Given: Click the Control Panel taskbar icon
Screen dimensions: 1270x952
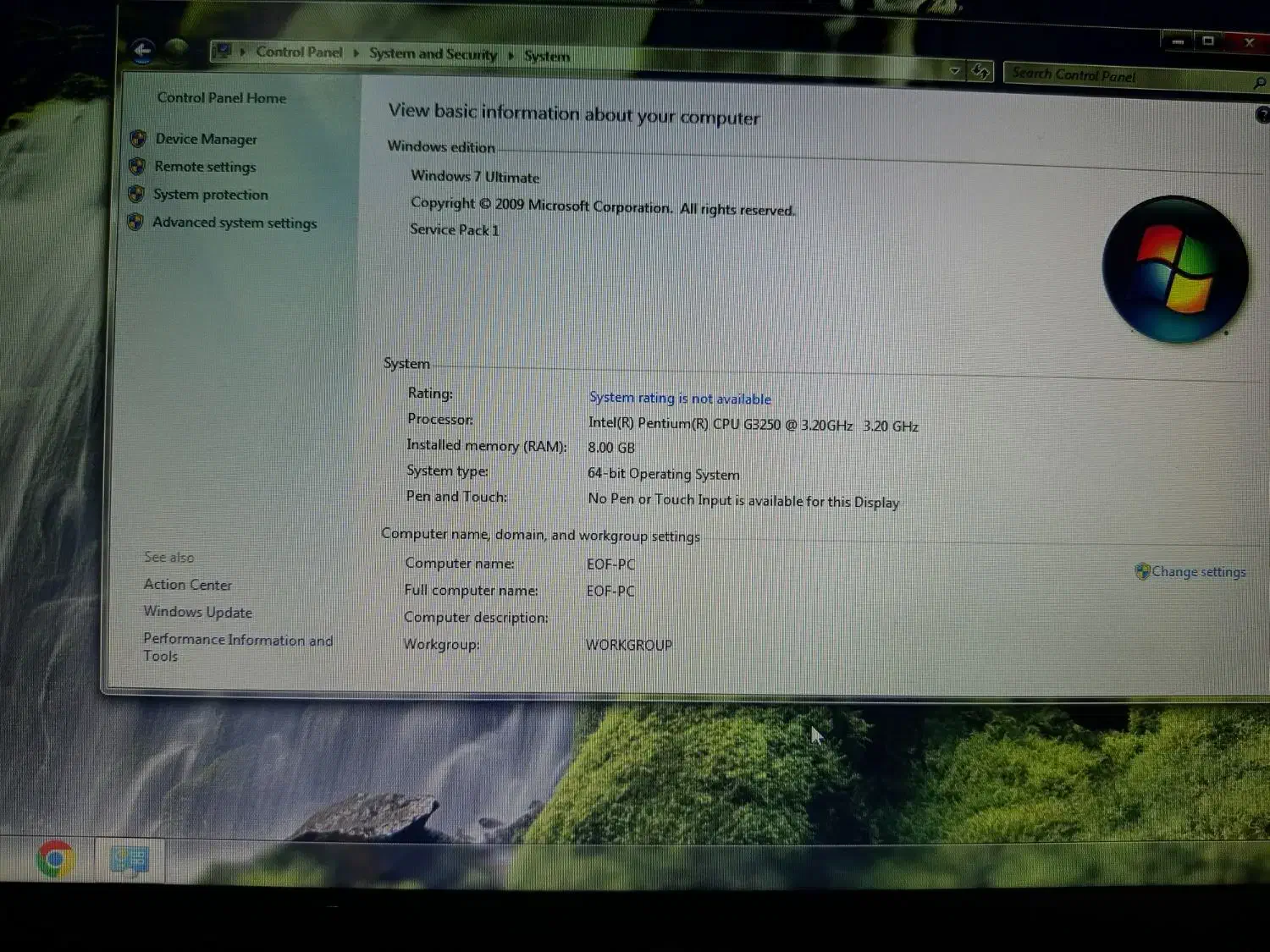Looking at the screenshot, I should pos(129,861).
